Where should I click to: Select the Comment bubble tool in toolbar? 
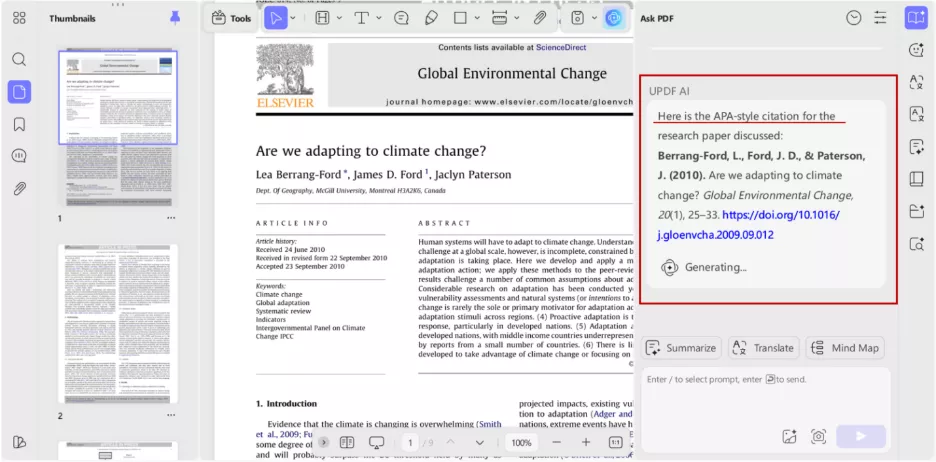pos(401,18)
